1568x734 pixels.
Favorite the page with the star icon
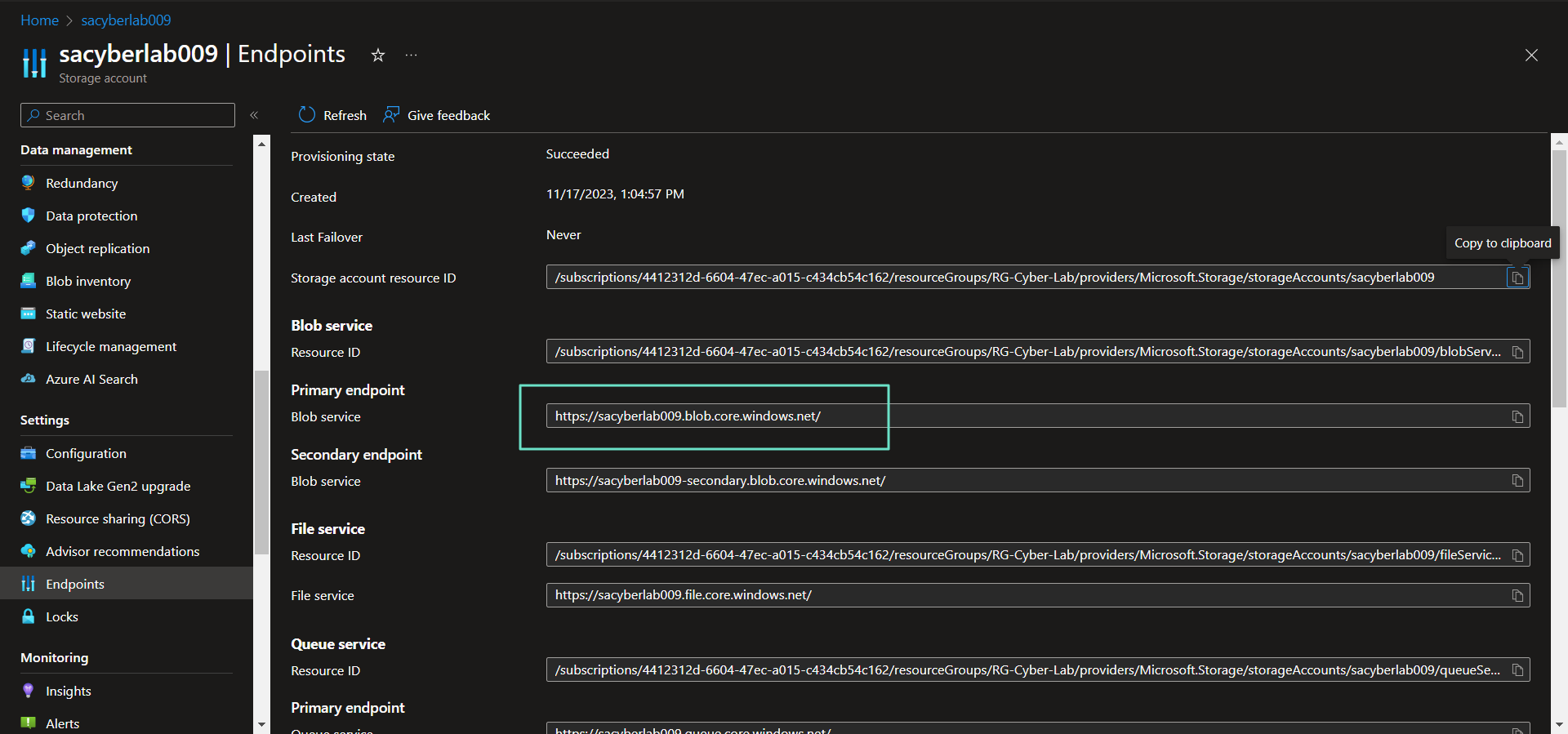[378, 56]
